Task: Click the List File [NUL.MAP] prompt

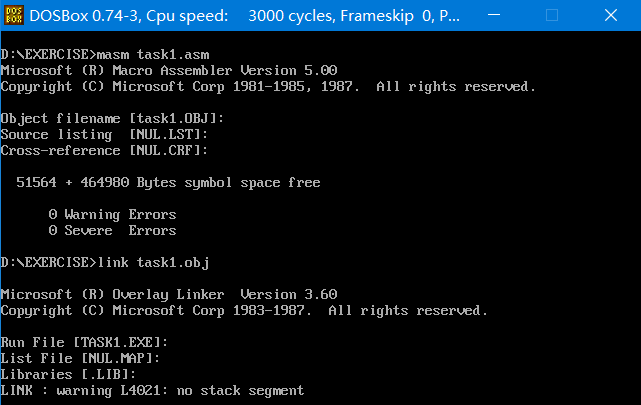Action: (80, 358)
